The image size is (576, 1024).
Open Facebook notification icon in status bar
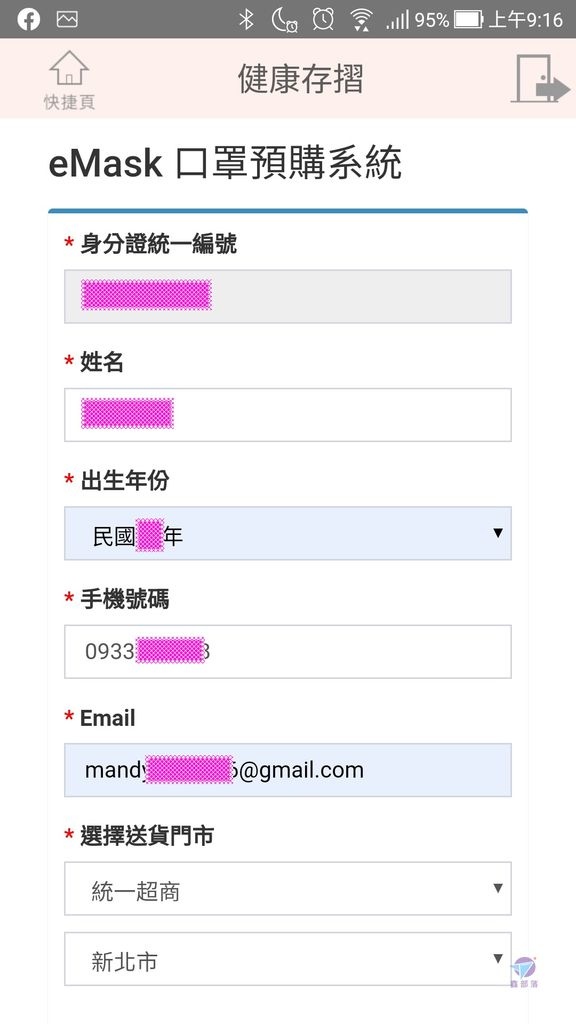click(29, 20)
